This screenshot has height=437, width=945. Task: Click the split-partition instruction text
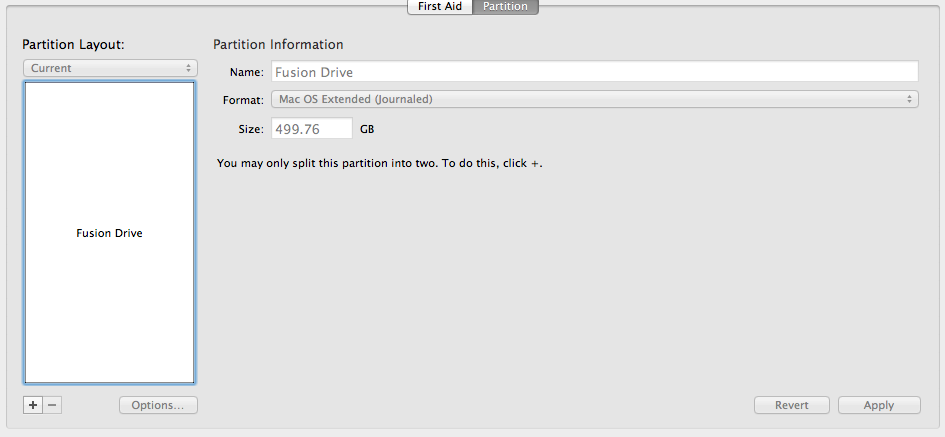tap(379, 163)
